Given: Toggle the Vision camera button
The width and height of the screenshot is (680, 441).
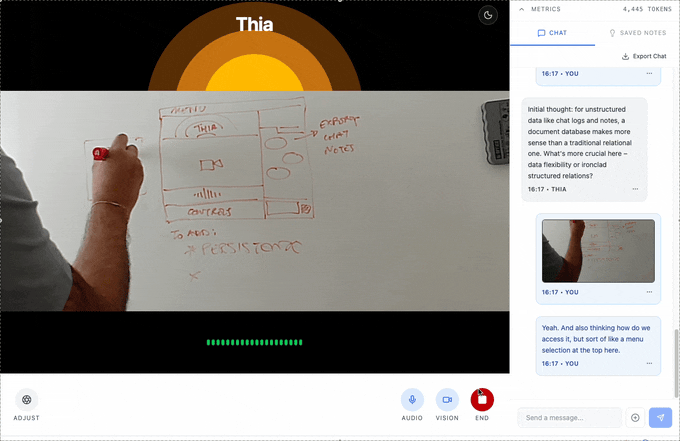Looking at the screenshot, I should [x=447, y=399].
